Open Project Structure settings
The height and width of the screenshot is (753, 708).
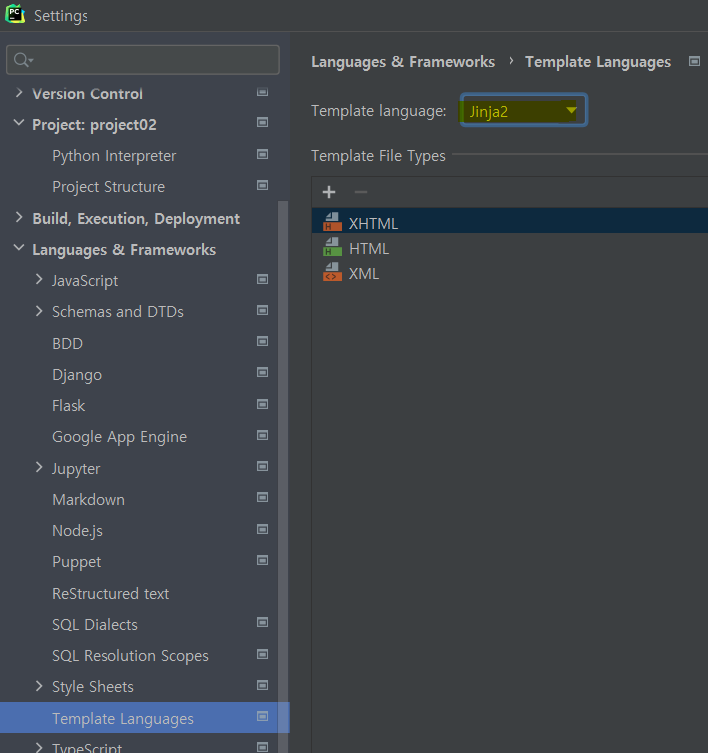109,187
